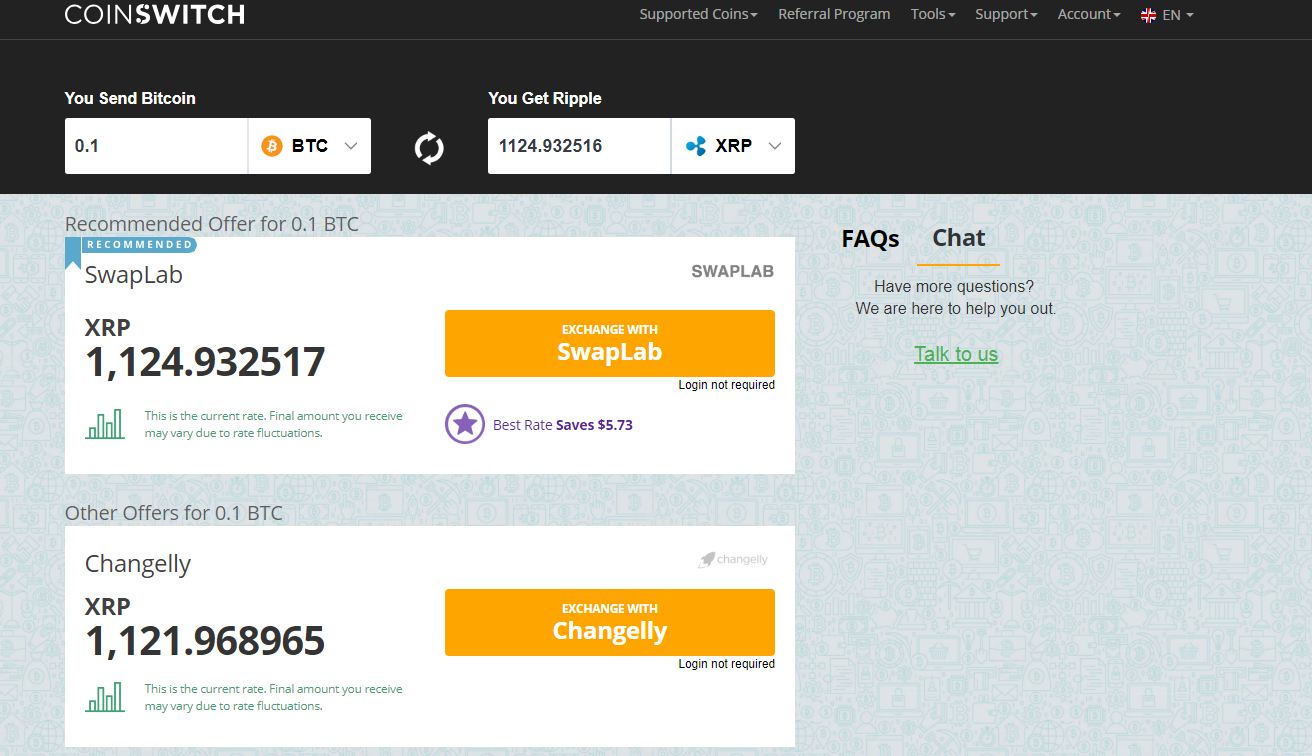This screenshot has width=1312, height=756.
Task: Click the Changelly offer title
Action: pos(138,564)
